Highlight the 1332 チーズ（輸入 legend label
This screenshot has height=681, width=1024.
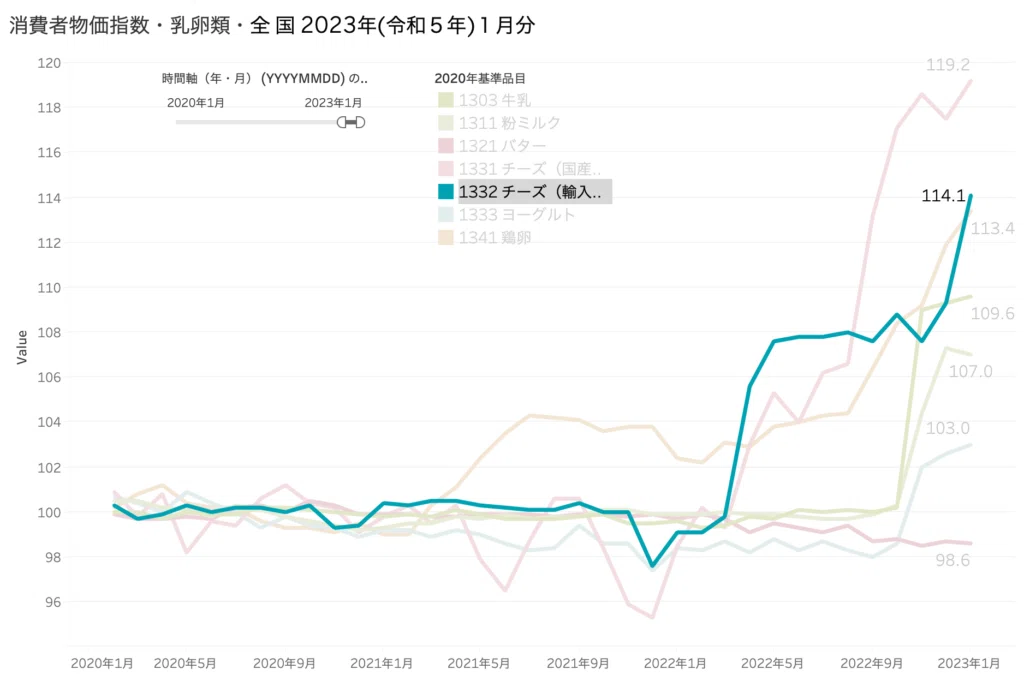click(530, 191)
